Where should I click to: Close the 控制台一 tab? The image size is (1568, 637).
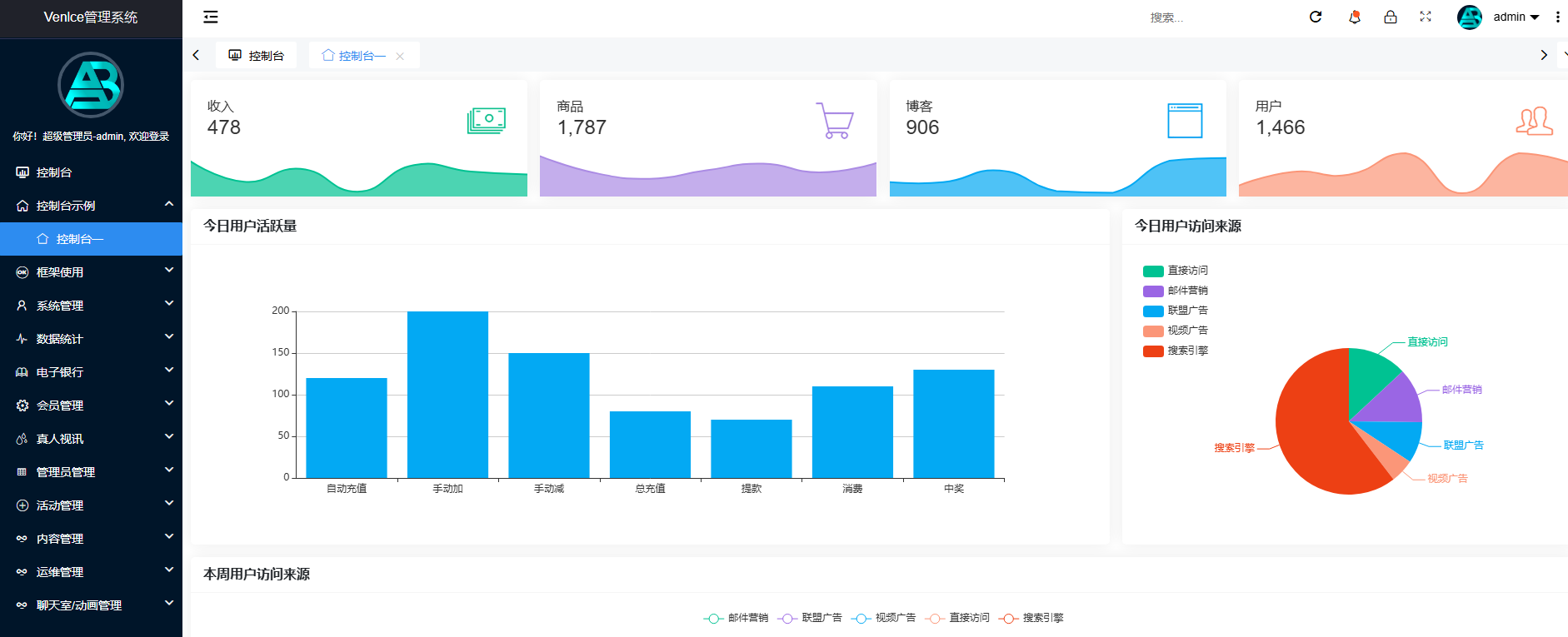click(400, 57)
